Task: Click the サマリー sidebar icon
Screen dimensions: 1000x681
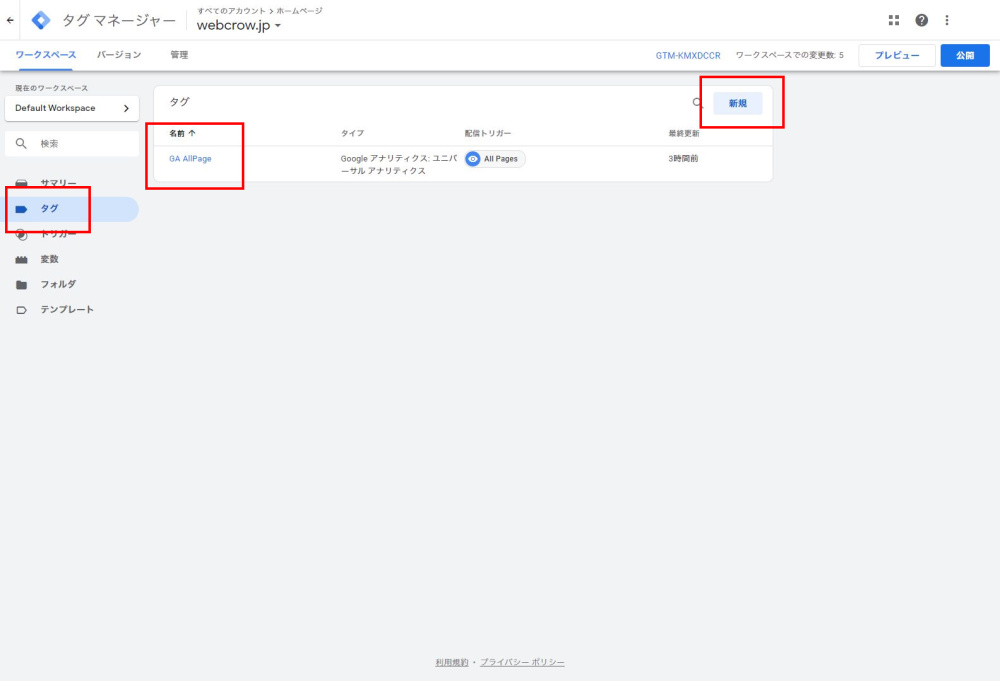Action: coord(22,184)
